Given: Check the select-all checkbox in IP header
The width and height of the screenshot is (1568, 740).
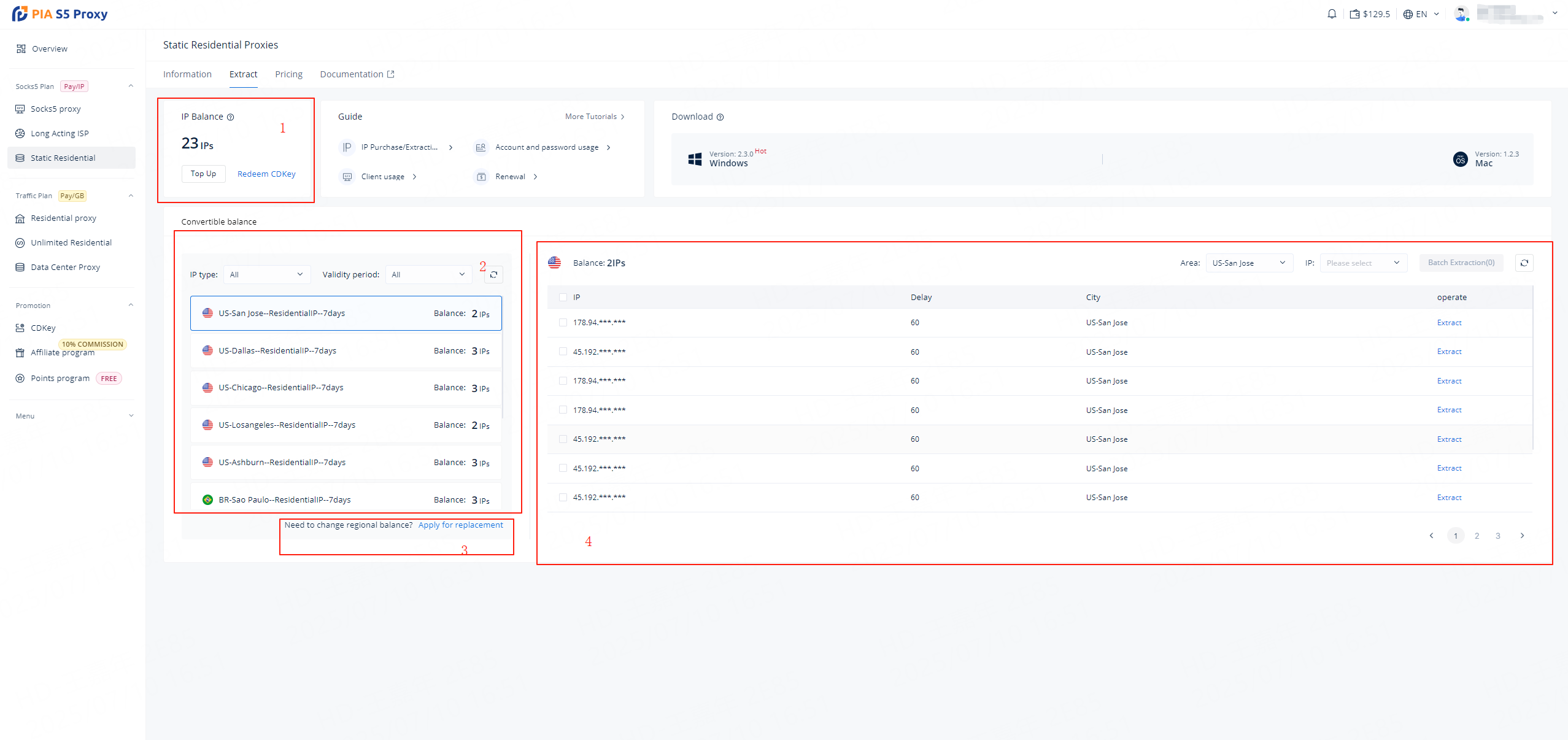Looking at the screenshot, I should pyautogui.click(x=563, y=298).
